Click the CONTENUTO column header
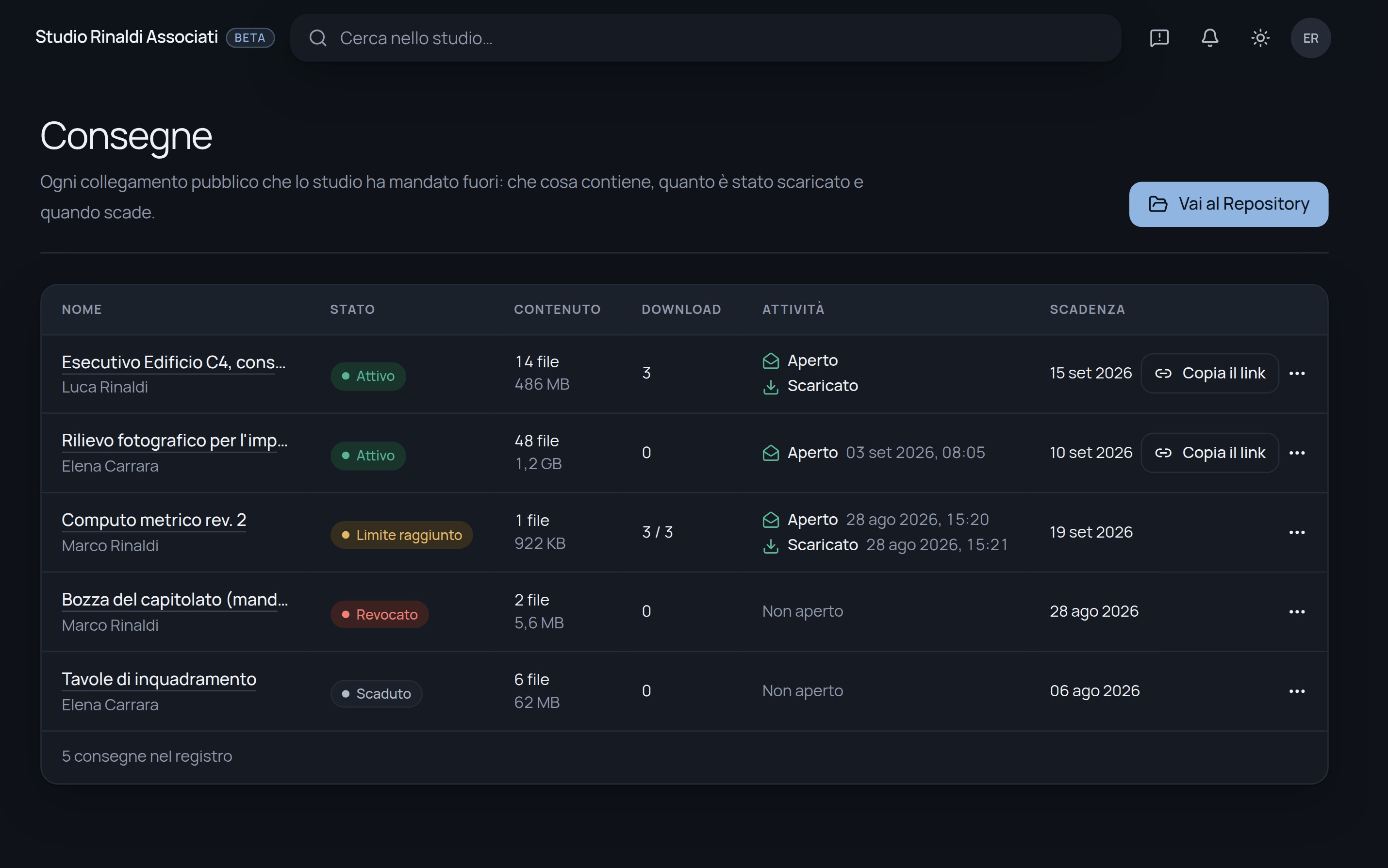The width and height of the screenshot is (1388, 868). pyautogui.click(x=557, y=310)
